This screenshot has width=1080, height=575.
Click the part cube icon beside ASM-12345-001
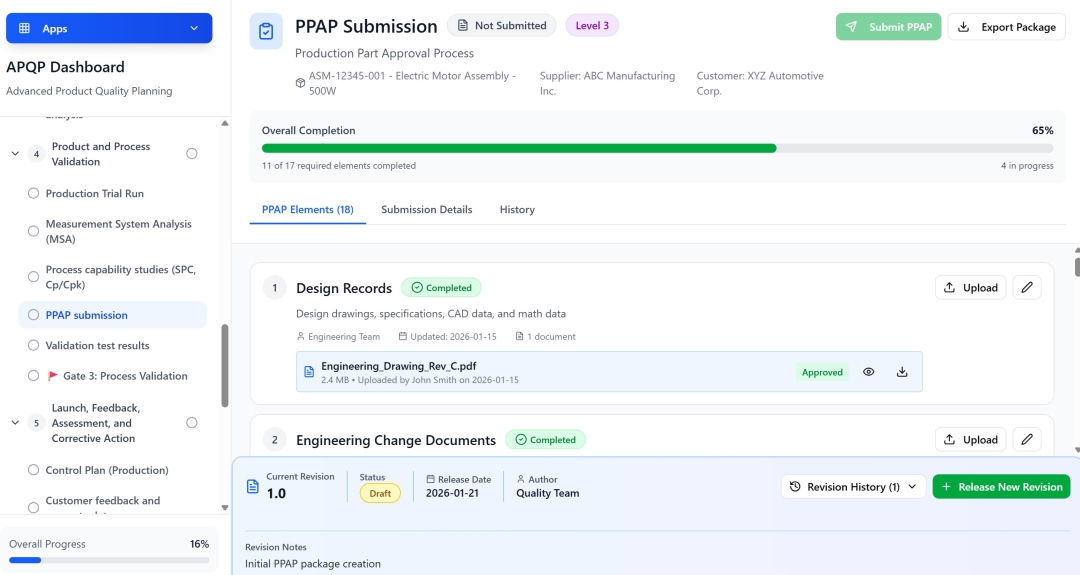pyautogui.click(x=300, y=83)
